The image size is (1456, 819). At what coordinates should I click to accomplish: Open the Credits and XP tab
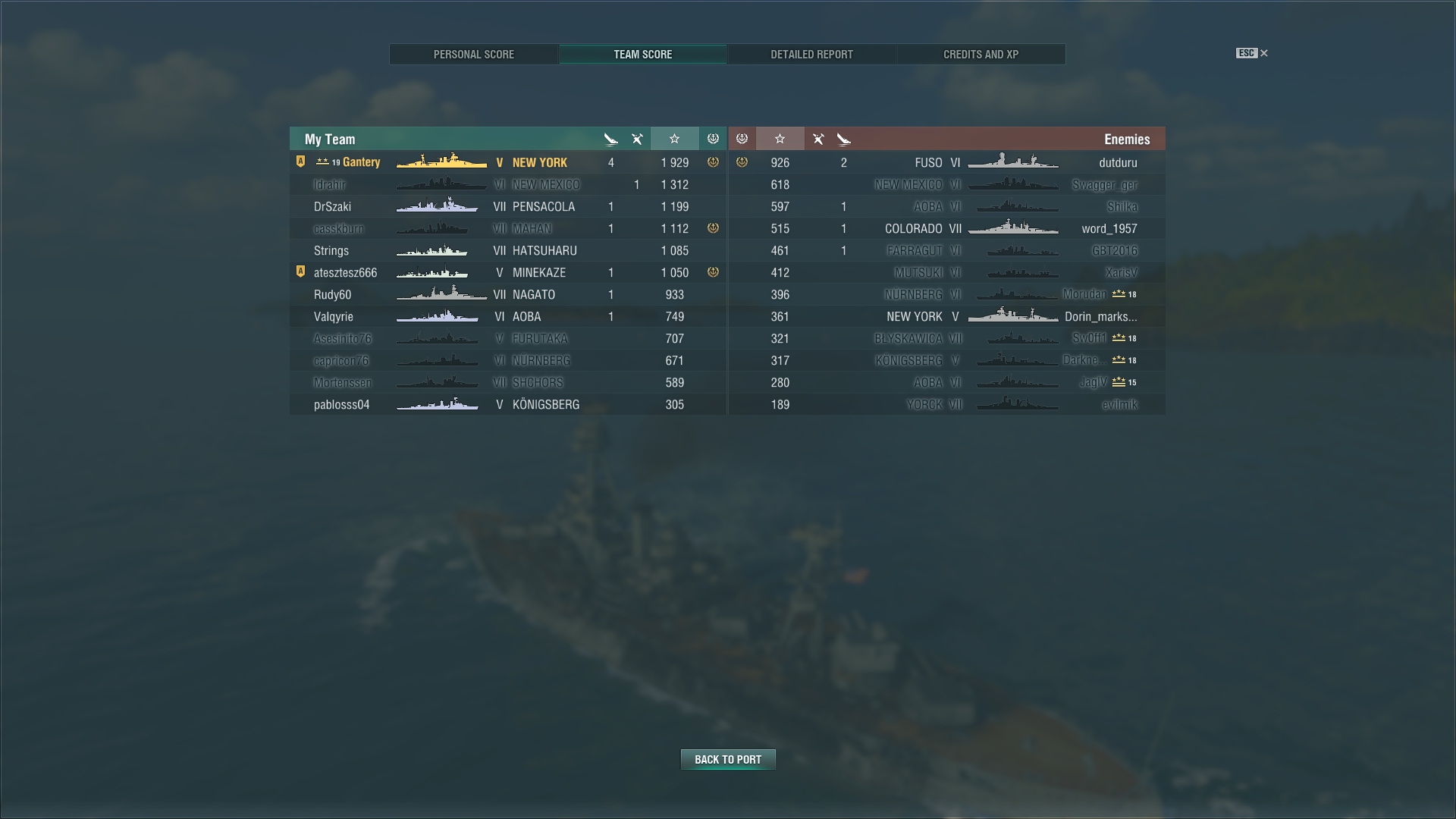(981, 55)
